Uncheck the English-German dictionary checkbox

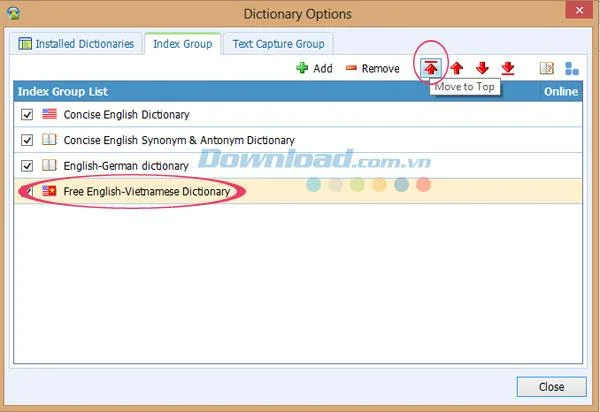coord(27,166)
